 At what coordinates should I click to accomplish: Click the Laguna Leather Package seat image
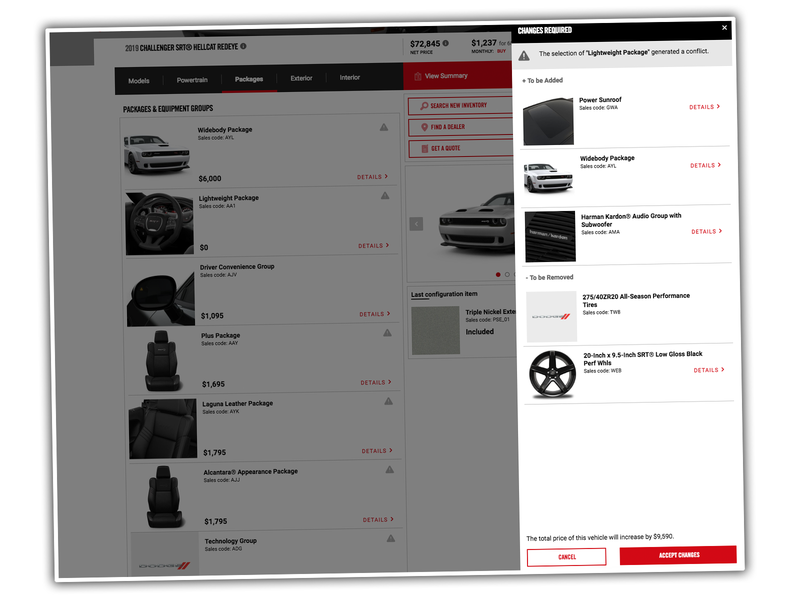pyautogui.click(x=163, y=429)
